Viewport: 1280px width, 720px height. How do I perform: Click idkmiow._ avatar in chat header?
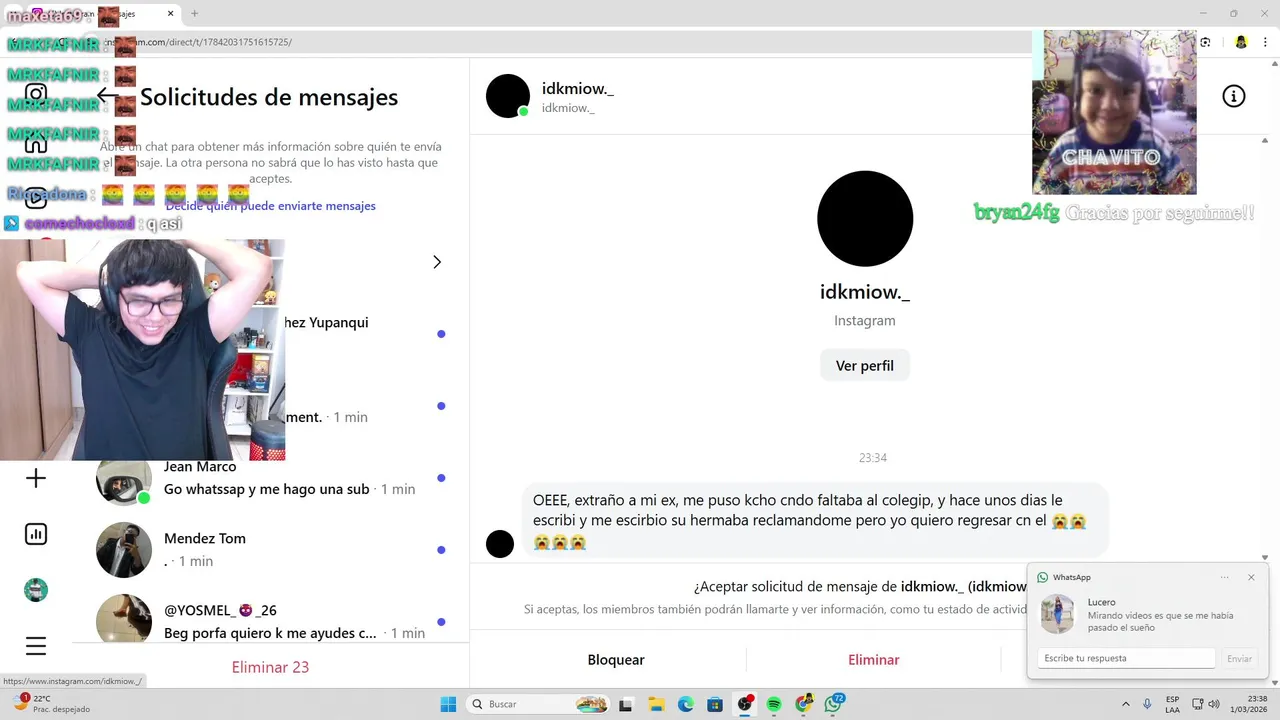(508, 96)
